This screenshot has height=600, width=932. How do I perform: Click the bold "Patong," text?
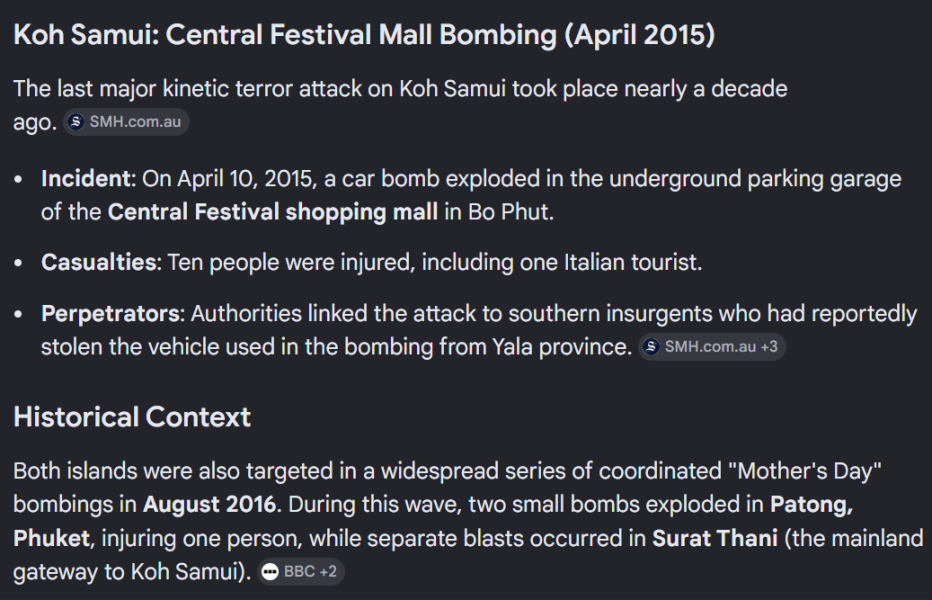[810, 504]
